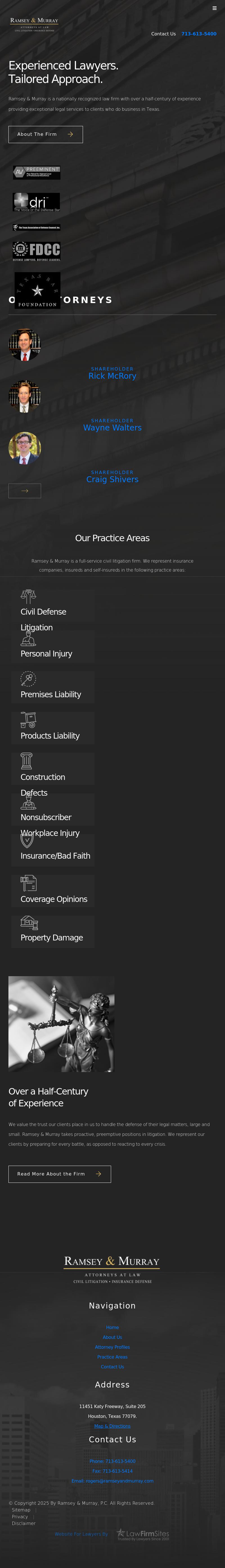
Task: Click the Construction Defects pillar icon
Action: (26, 761)
